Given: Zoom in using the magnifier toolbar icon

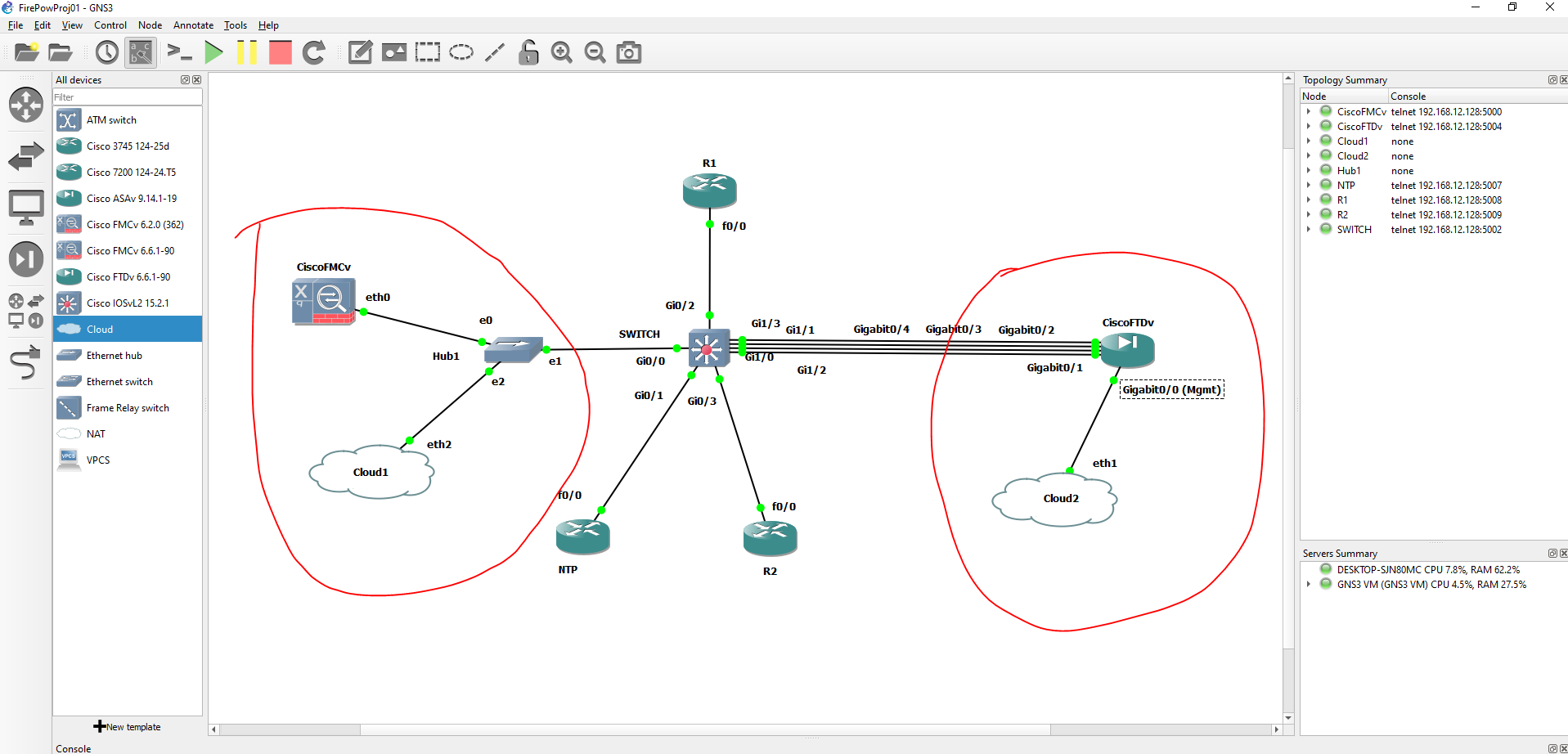Looking at the screenshot, I should pos(562,52).
